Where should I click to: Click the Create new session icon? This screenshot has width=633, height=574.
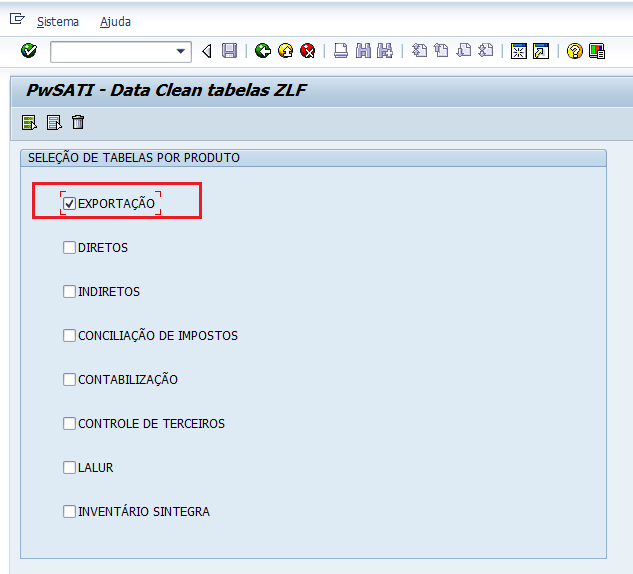coord(519,51)
